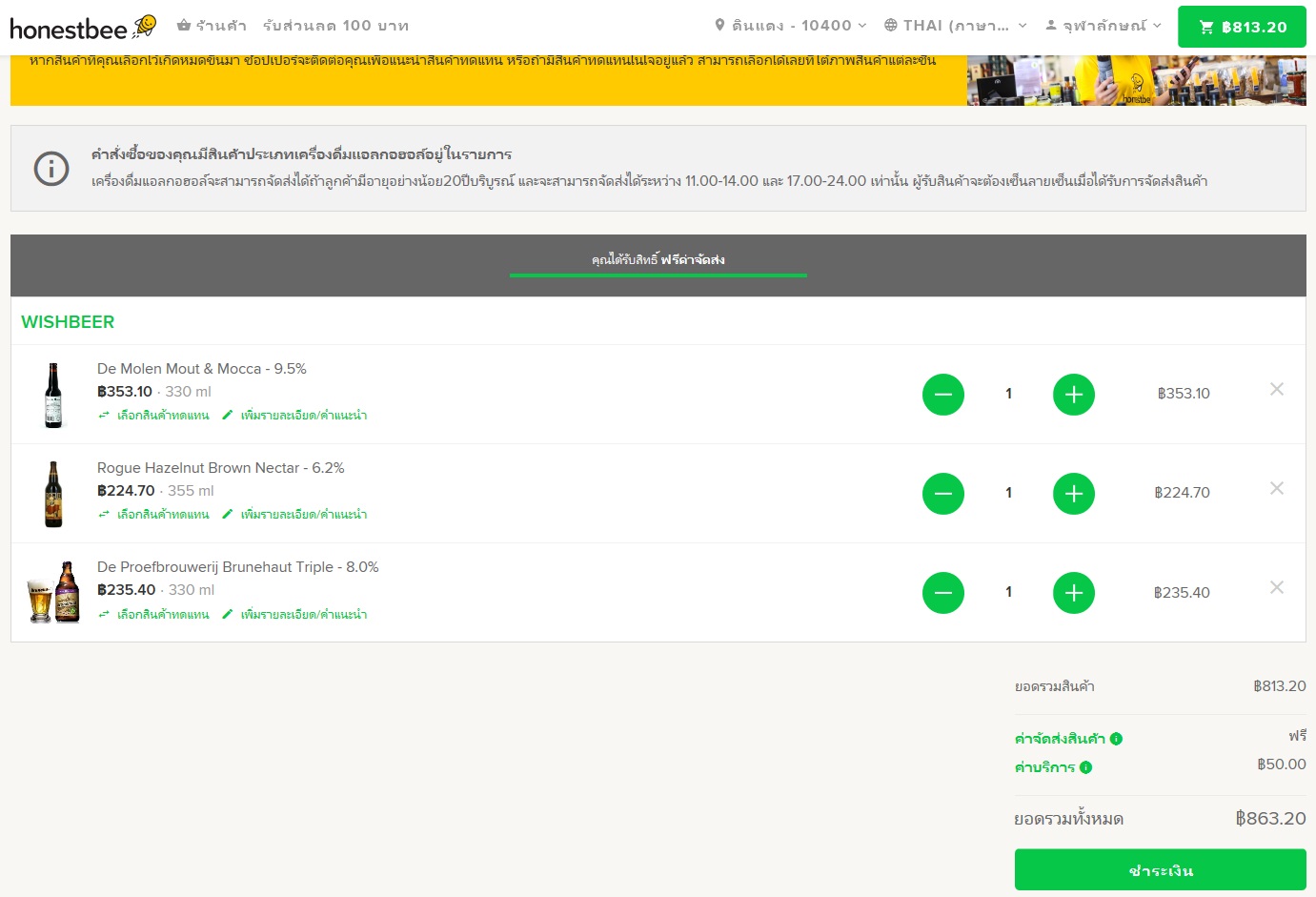Open Rogue Hazelnut Brown Nectar - 6.2% title
Image resolution: width=1316 pixels, height=897 pixels.
pyautogui.click(x=221, y=468)
